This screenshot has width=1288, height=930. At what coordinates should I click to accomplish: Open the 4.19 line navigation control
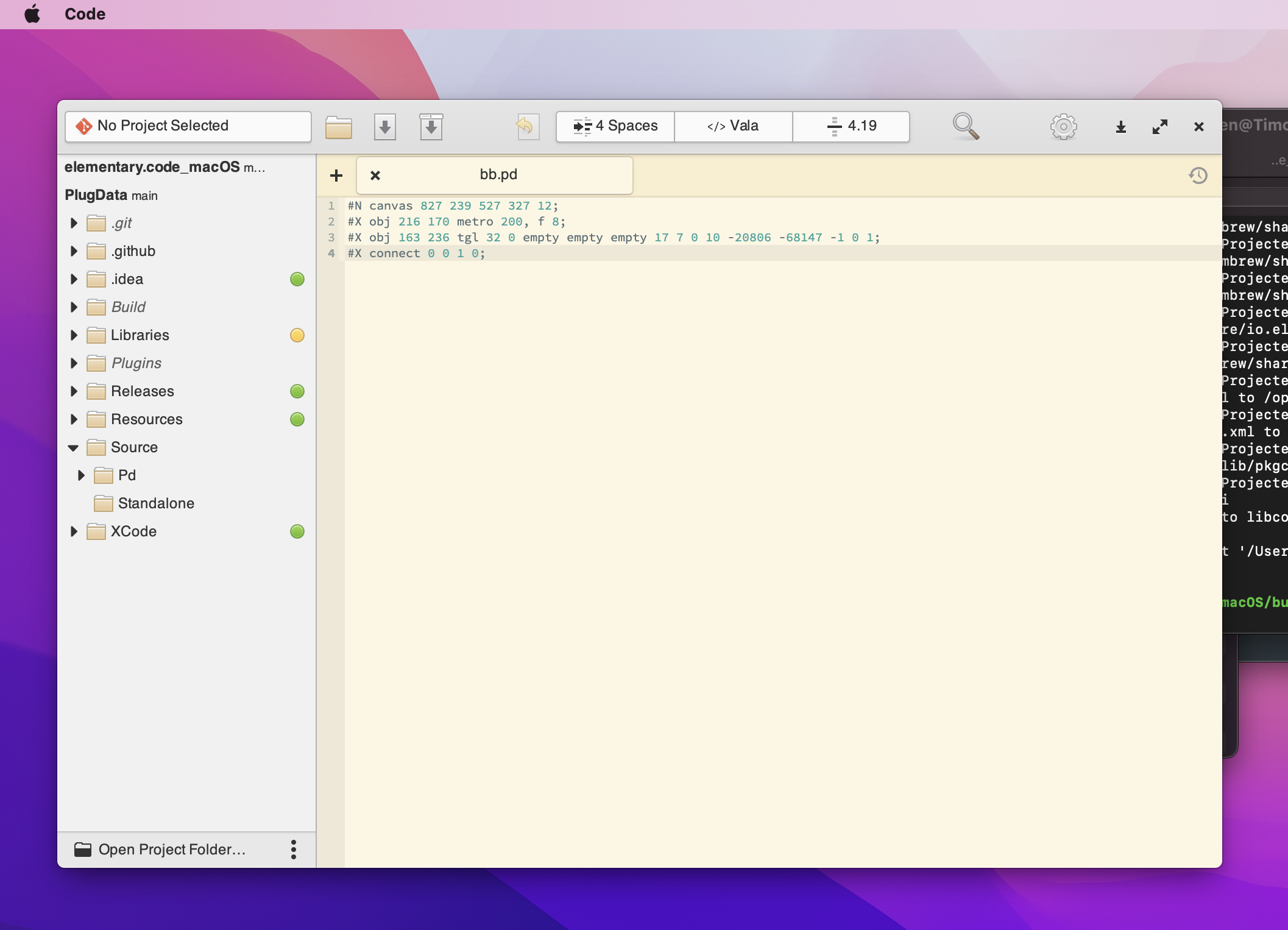pyautogui.click(x=851, y=126)
